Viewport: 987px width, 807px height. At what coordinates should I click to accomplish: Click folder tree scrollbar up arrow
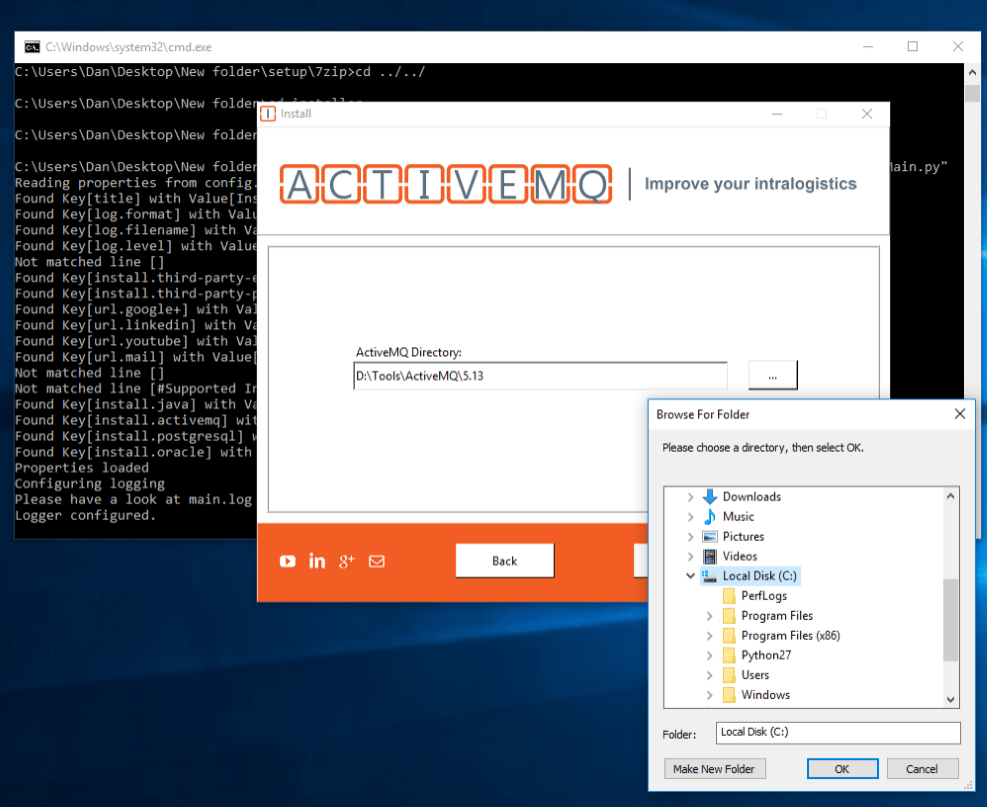(950, 496)
